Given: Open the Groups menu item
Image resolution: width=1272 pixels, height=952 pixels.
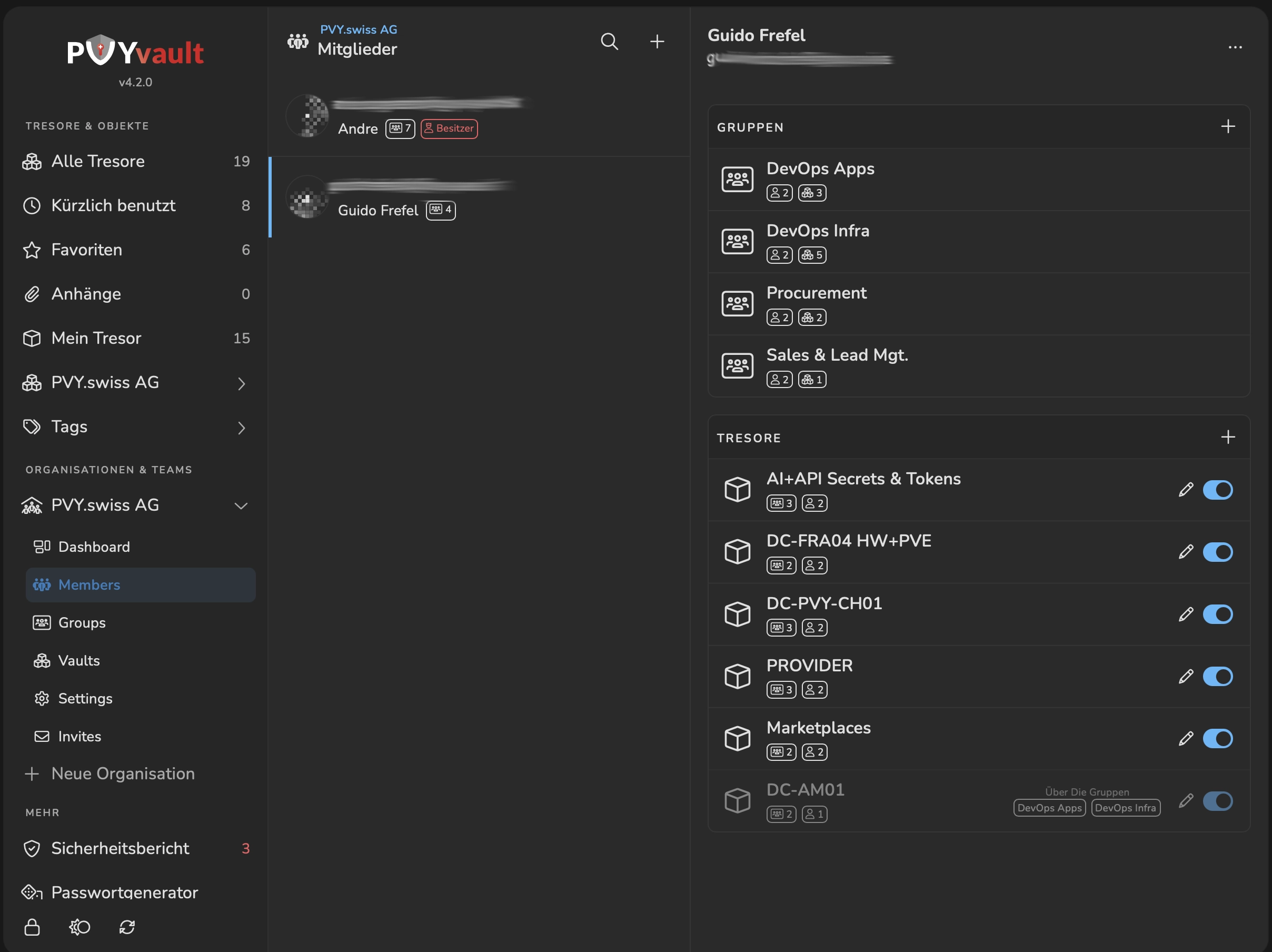Looking at the screenshot, I should (82, 622).
